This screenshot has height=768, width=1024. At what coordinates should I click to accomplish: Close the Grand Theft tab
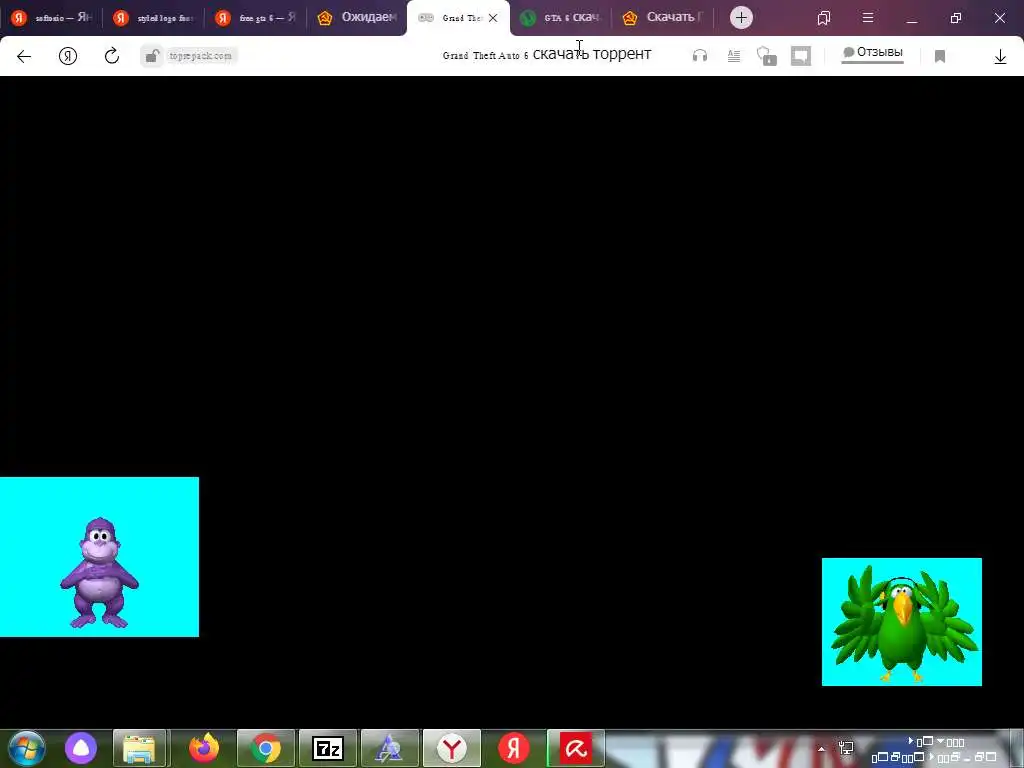[x=493, y=18]
